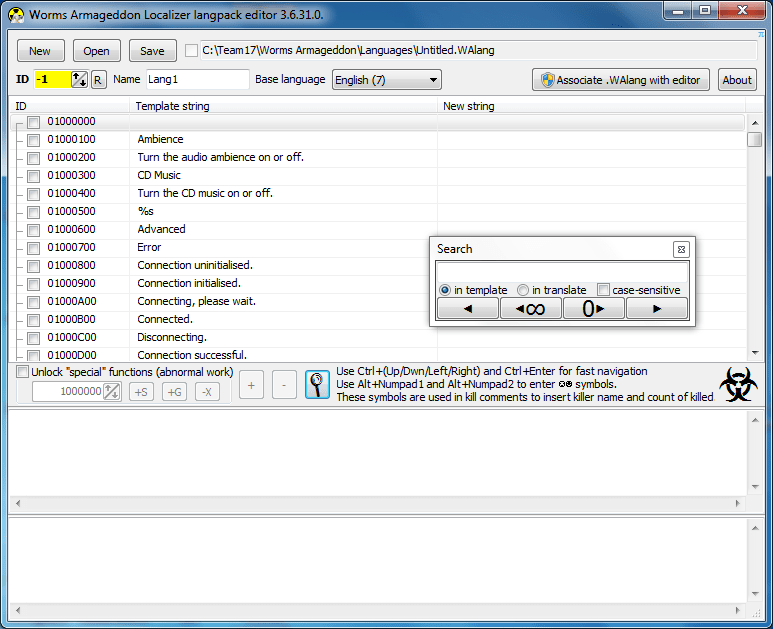Create a new langpack with New
Image resolution: width=773 pixels, height=629 pixels.
click(x=40, y=51)
